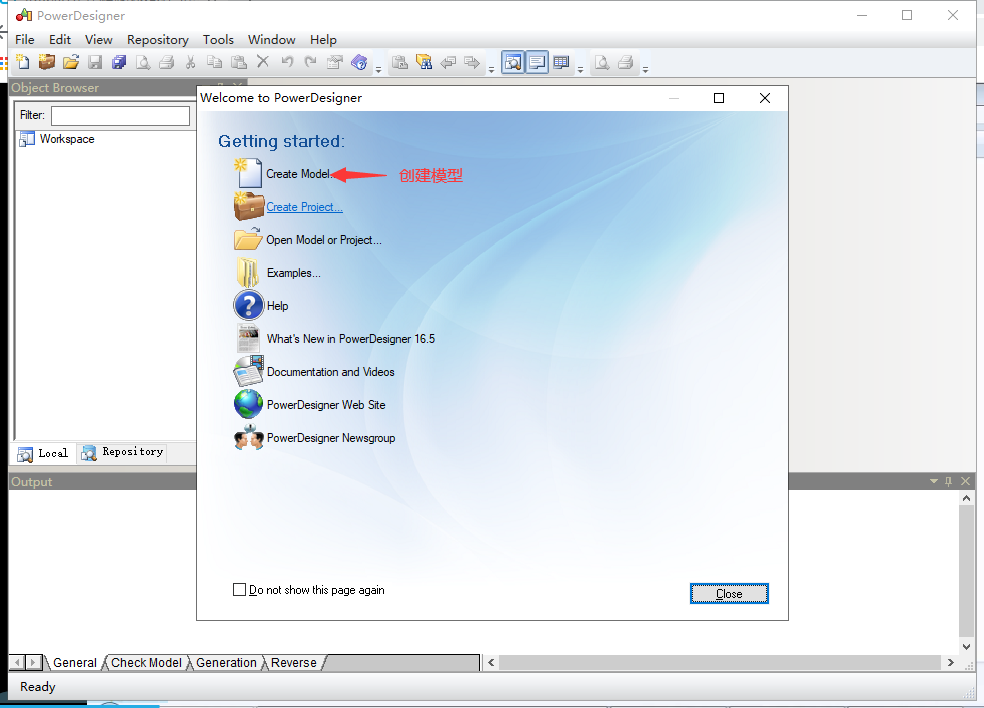
Task: Click the Copy toolbar icon
Action: [215, 62]
